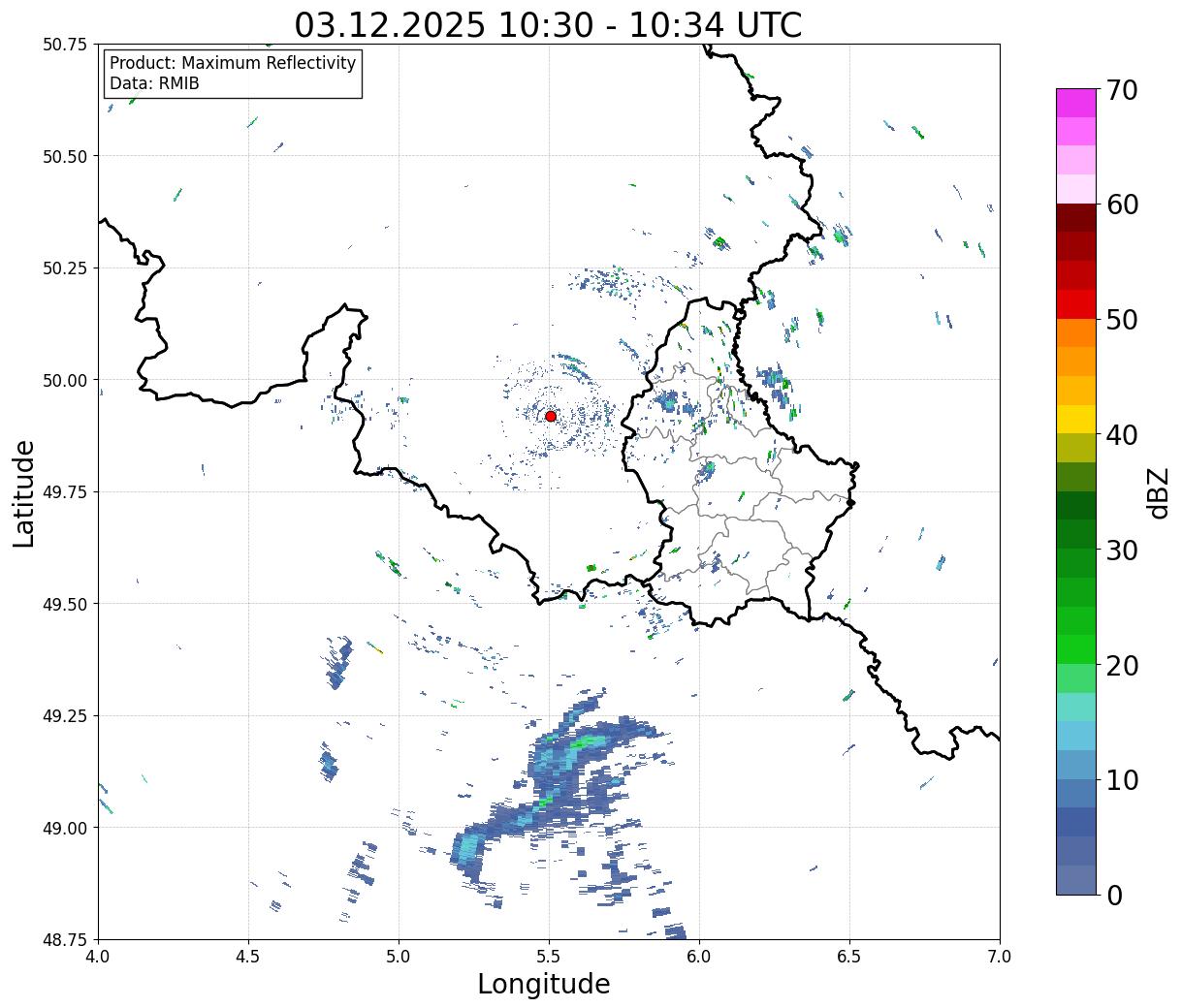Viewport: 1182px width, 1008px height.
Task: Pick the magenta swatch at top of colorbar
Action: pos(1076,103)
